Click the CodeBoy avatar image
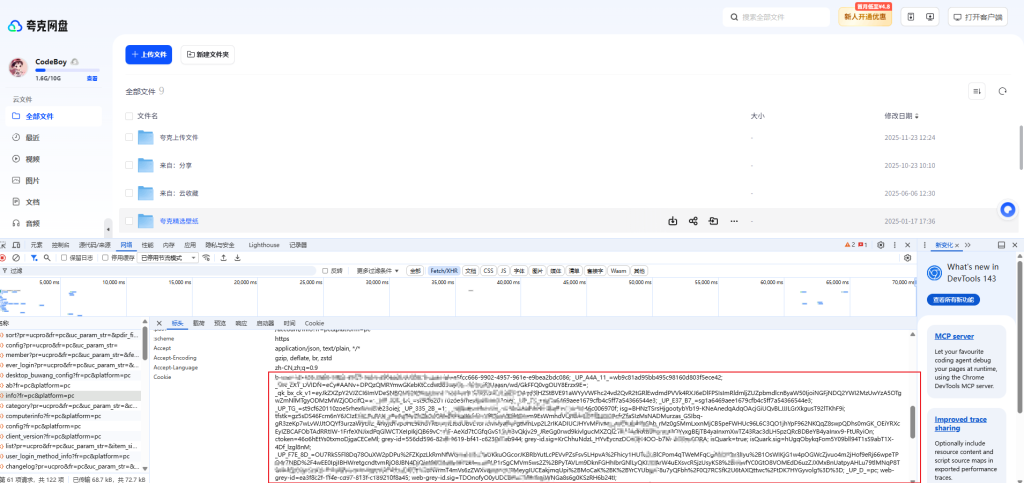The image size is (1024, 483). pyautogui.click(x=18, y=67)
